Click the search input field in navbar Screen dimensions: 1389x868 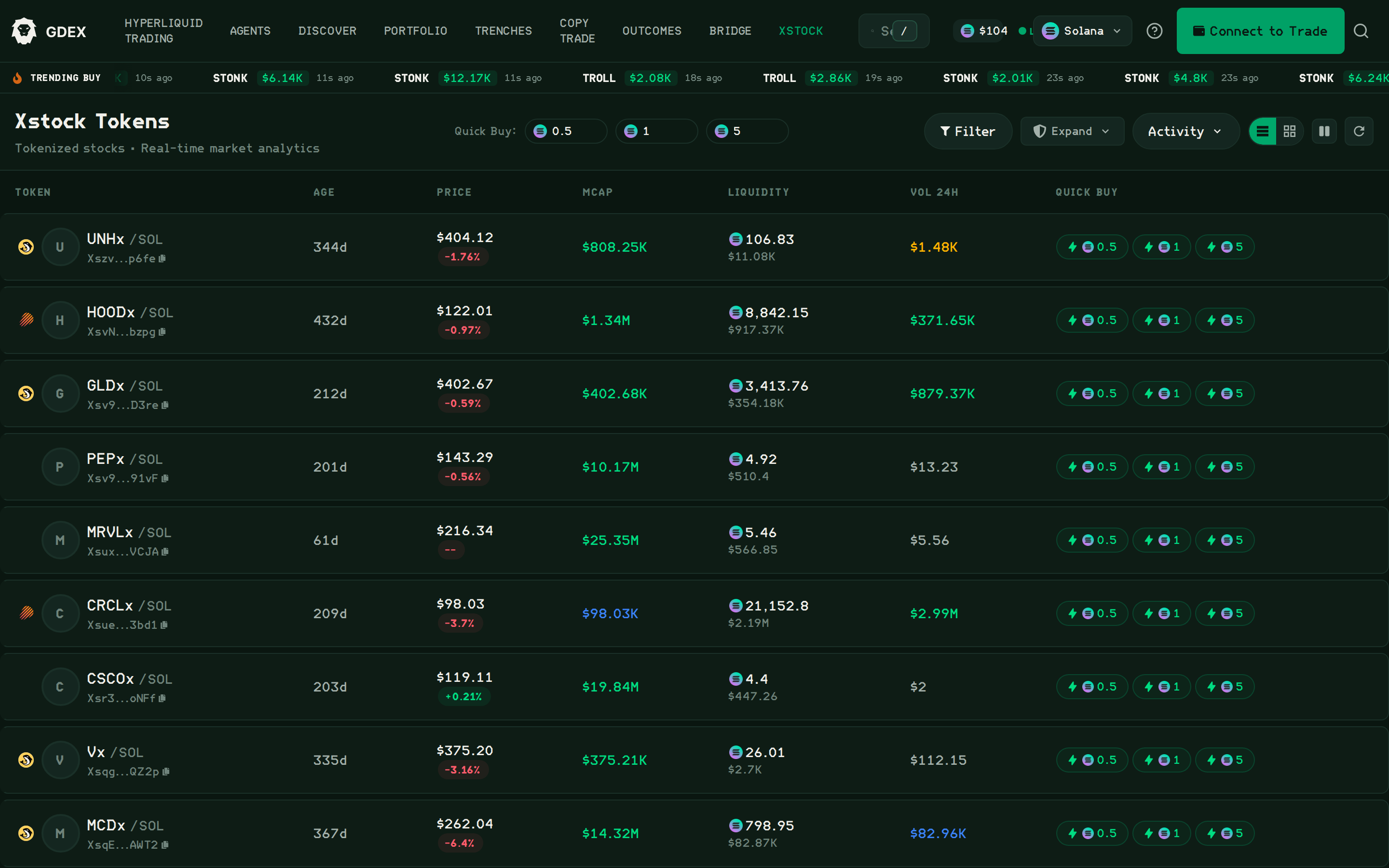click(x=894, y=31)
